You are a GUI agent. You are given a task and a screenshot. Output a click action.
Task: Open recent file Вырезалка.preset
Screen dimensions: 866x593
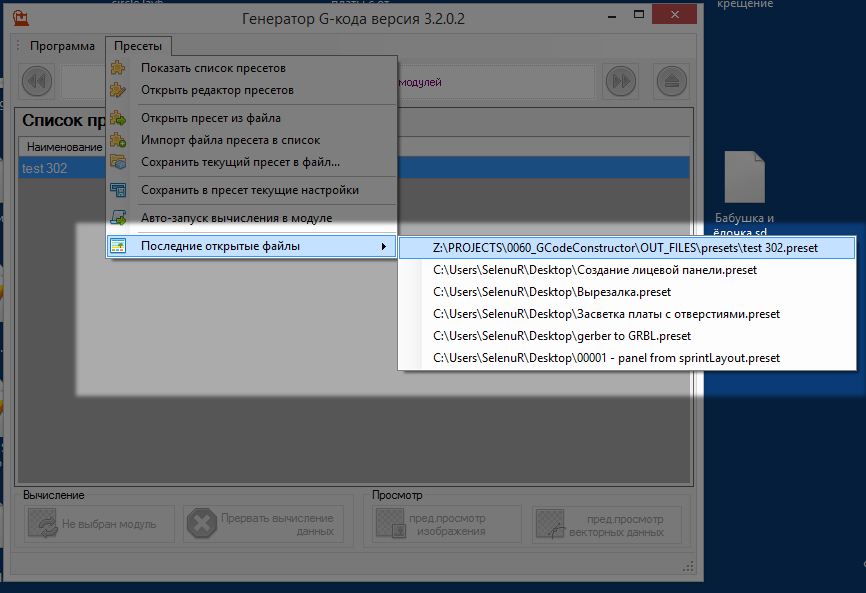tap(627, 292)
